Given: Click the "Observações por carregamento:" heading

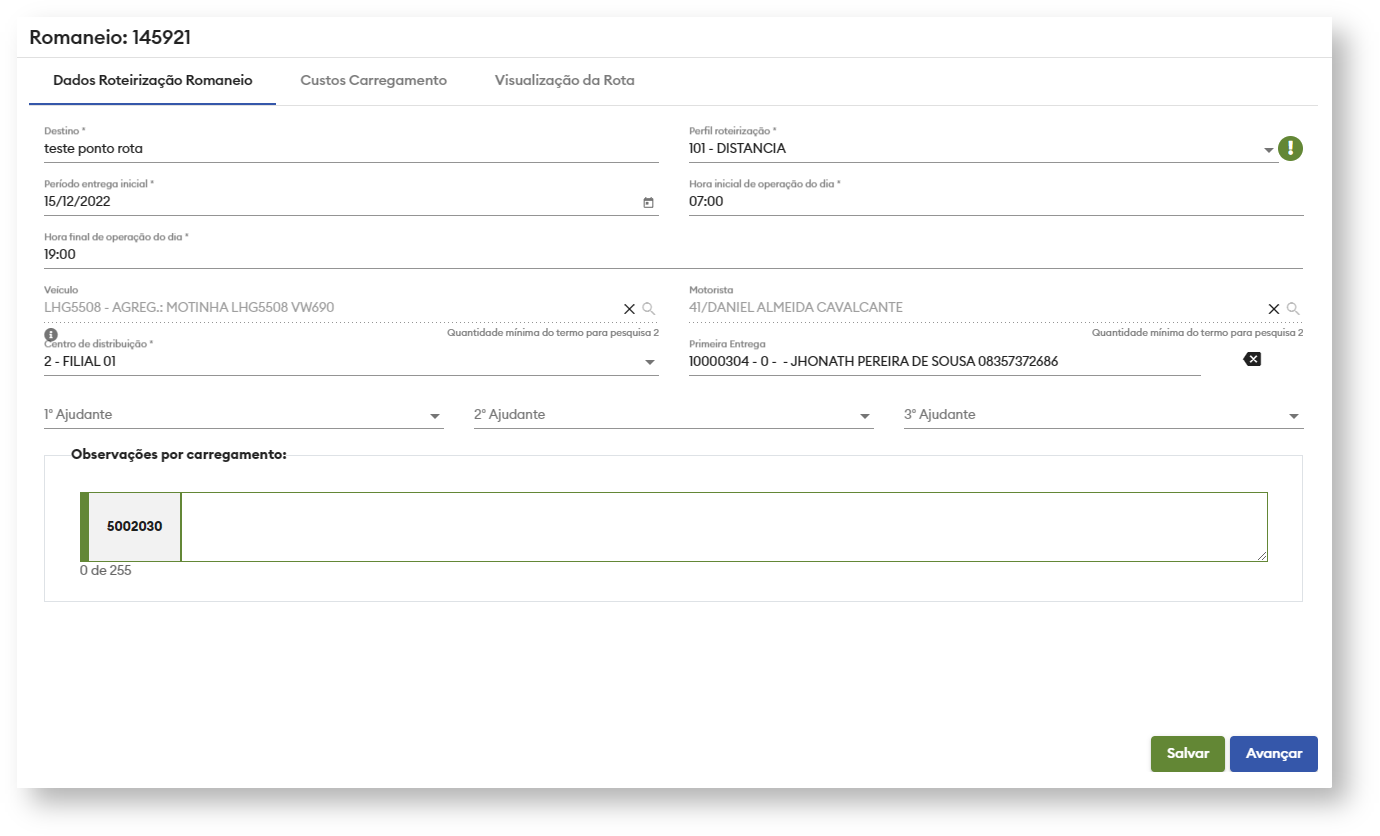Looking at the screenshot, I should 179,454.
